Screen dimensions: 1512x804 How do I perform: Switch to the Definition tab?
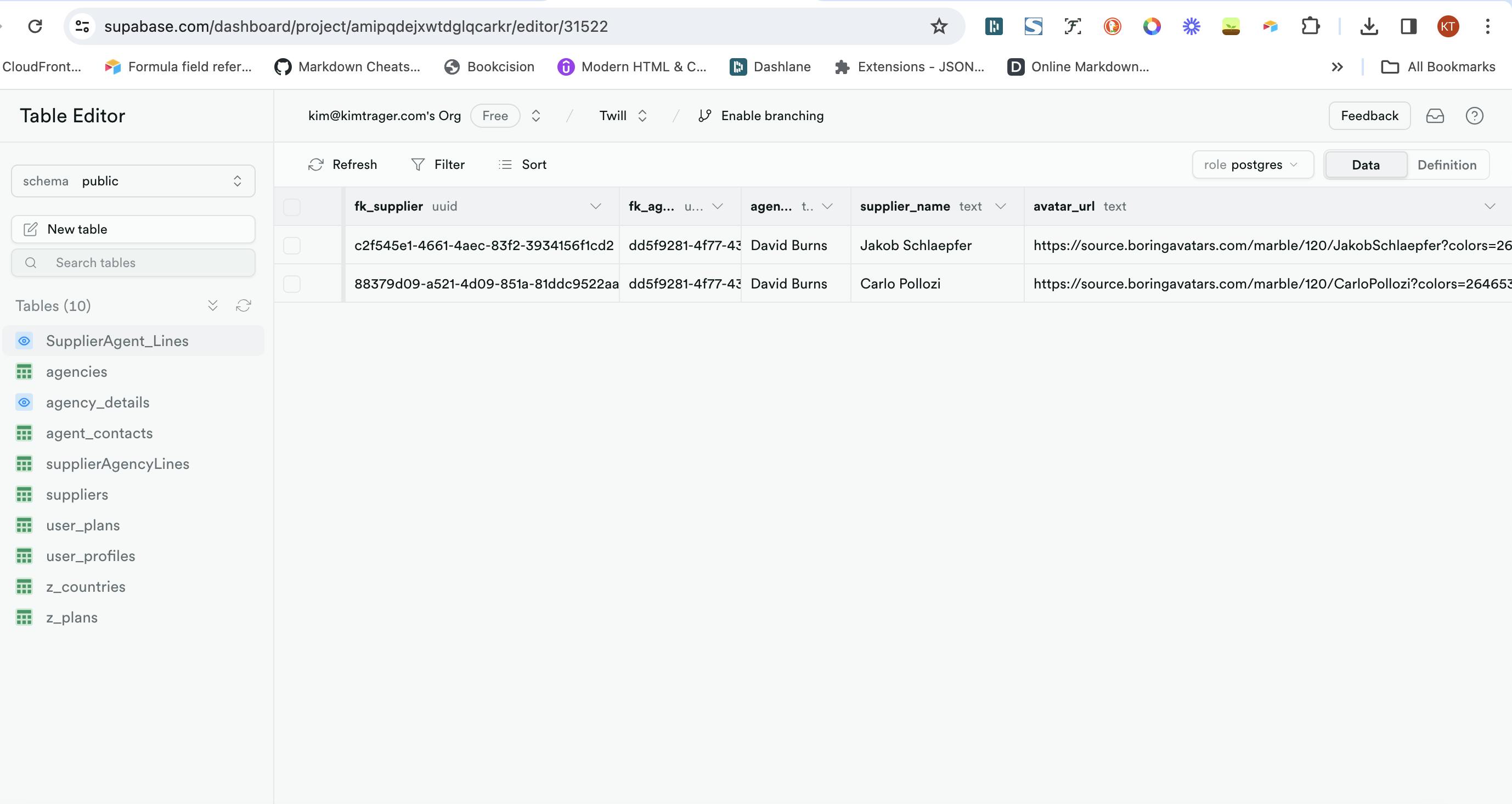point(1446,165)
